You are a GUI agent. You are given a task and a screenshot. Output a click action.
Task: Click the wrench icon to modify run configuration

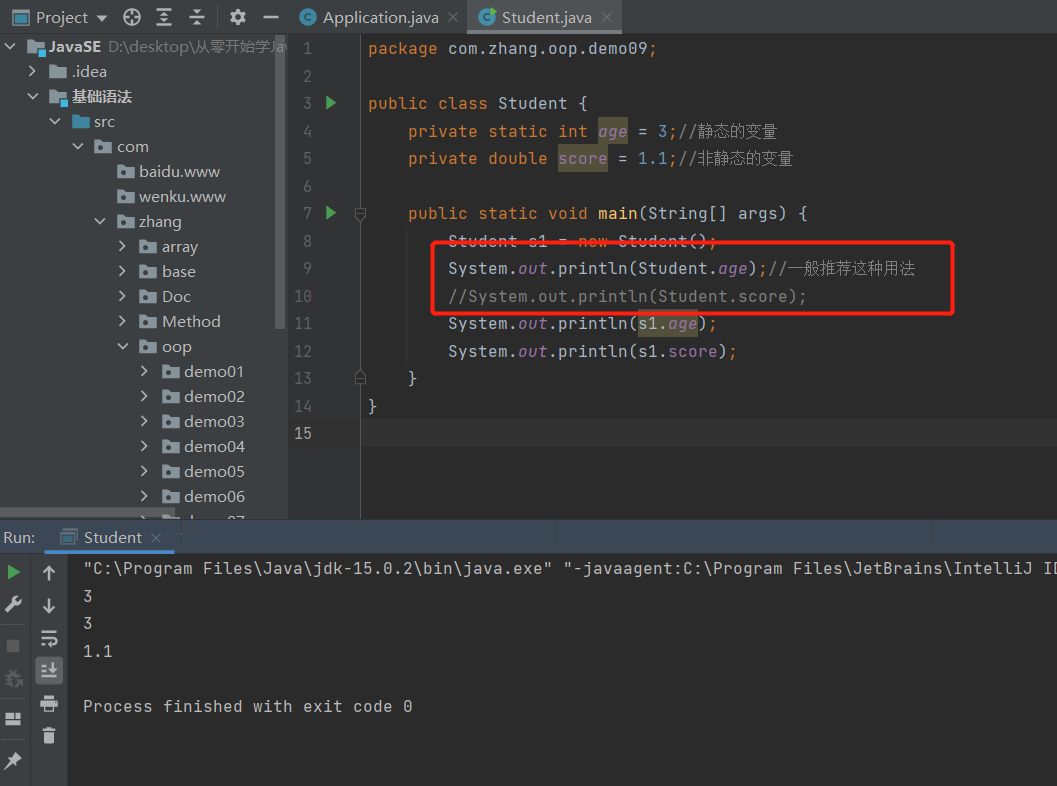pos(13,604)
